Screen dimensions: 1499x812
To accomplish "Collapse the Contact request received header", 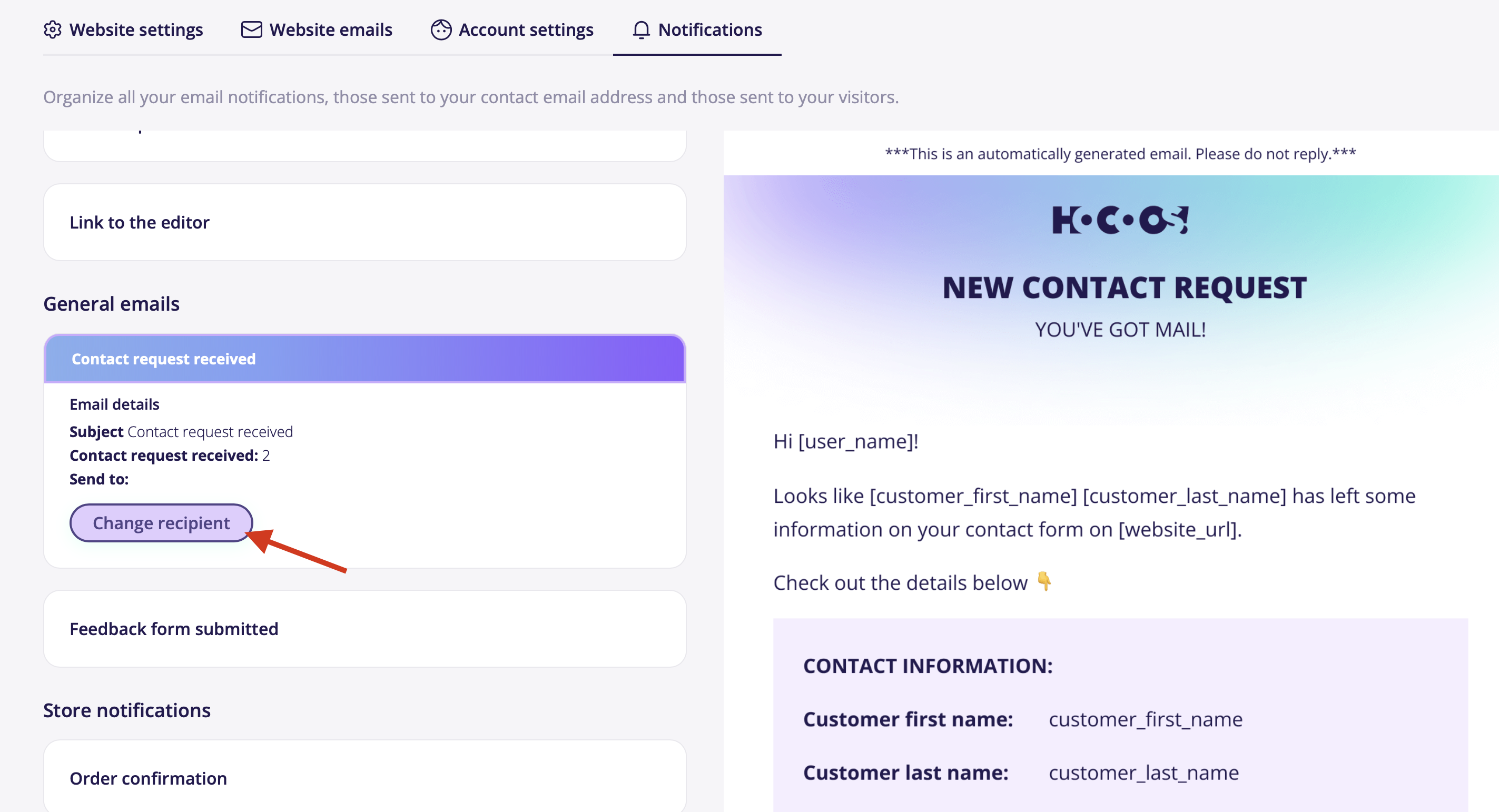I will [x=364, y=359].
